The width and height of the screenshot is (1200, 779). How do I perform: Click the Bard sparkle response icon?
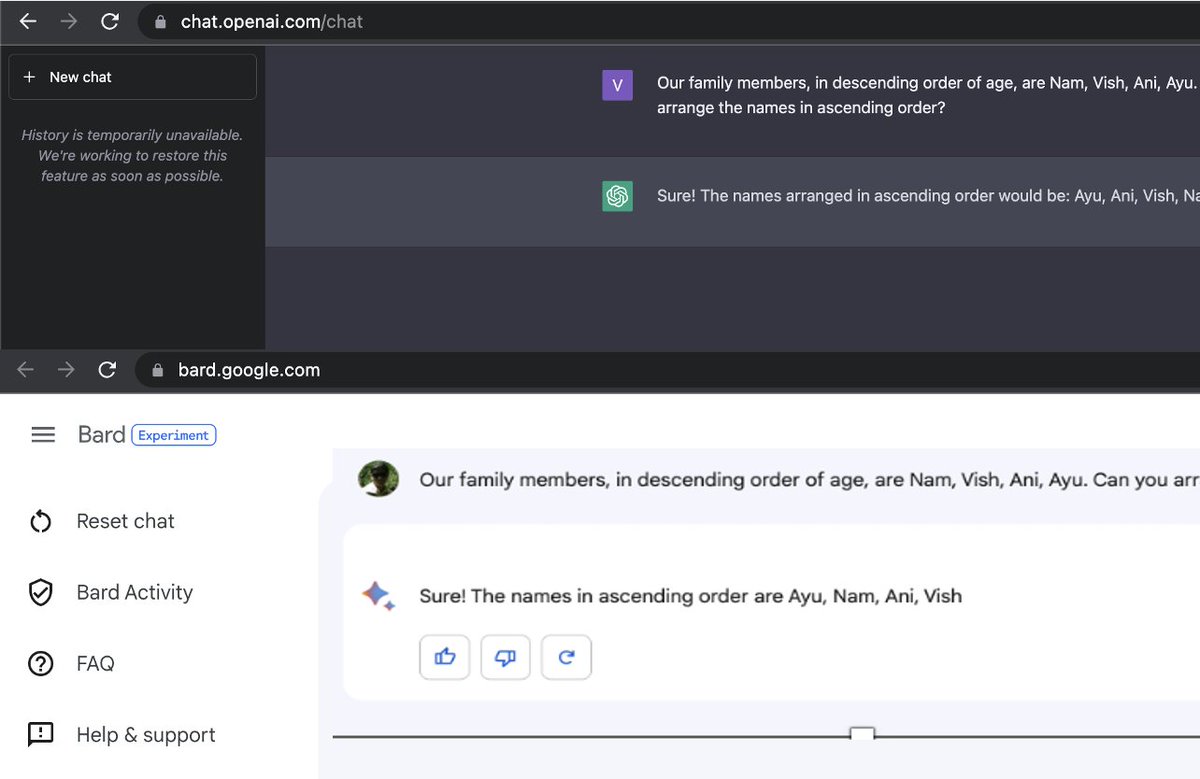pyautogui.click(x=378, y=596)
